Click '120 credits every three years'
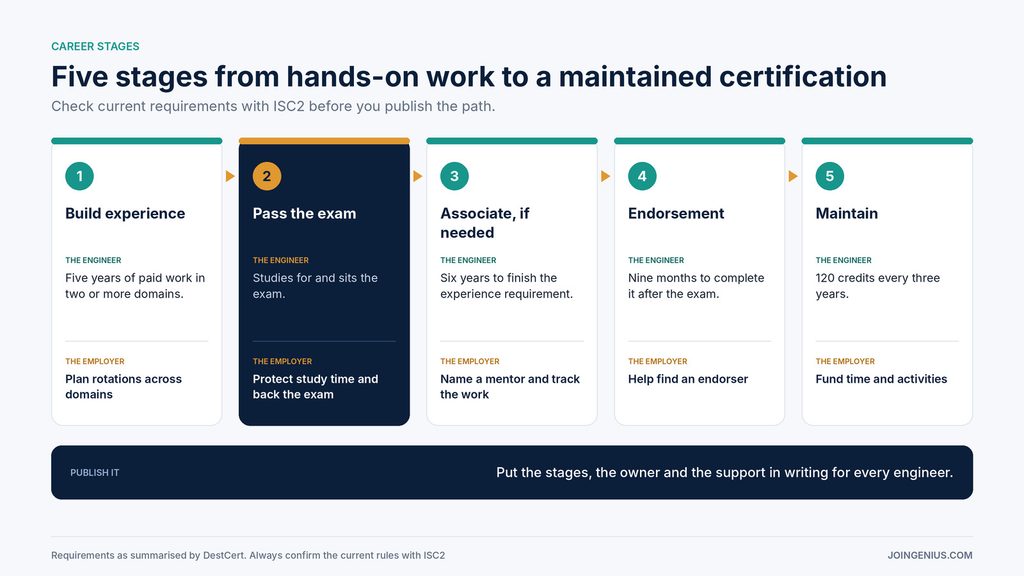This screenshot has width=1024, height=576. (x=878, y=286)
